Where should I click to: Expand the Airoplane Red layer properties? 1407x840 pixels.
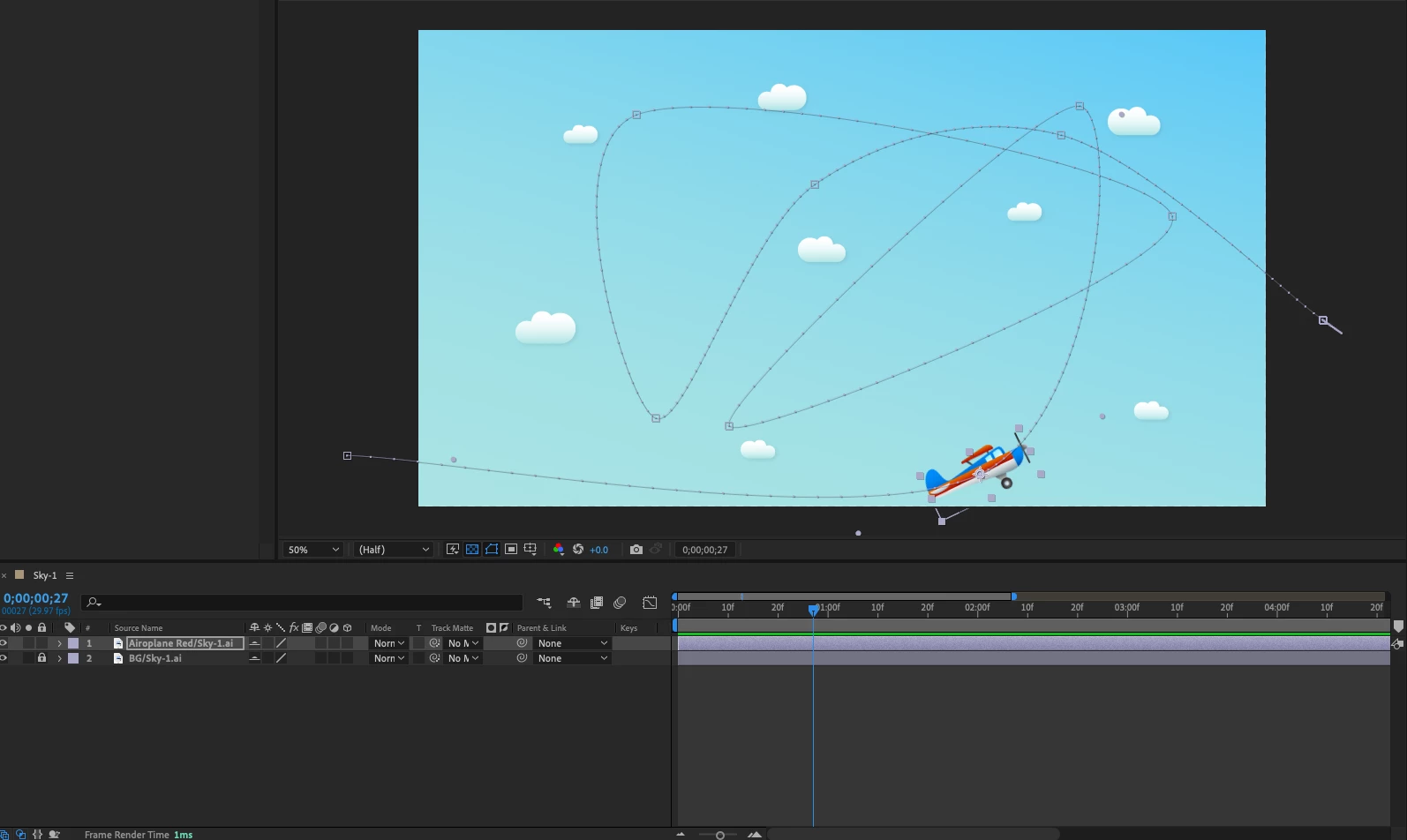(60, 643)
